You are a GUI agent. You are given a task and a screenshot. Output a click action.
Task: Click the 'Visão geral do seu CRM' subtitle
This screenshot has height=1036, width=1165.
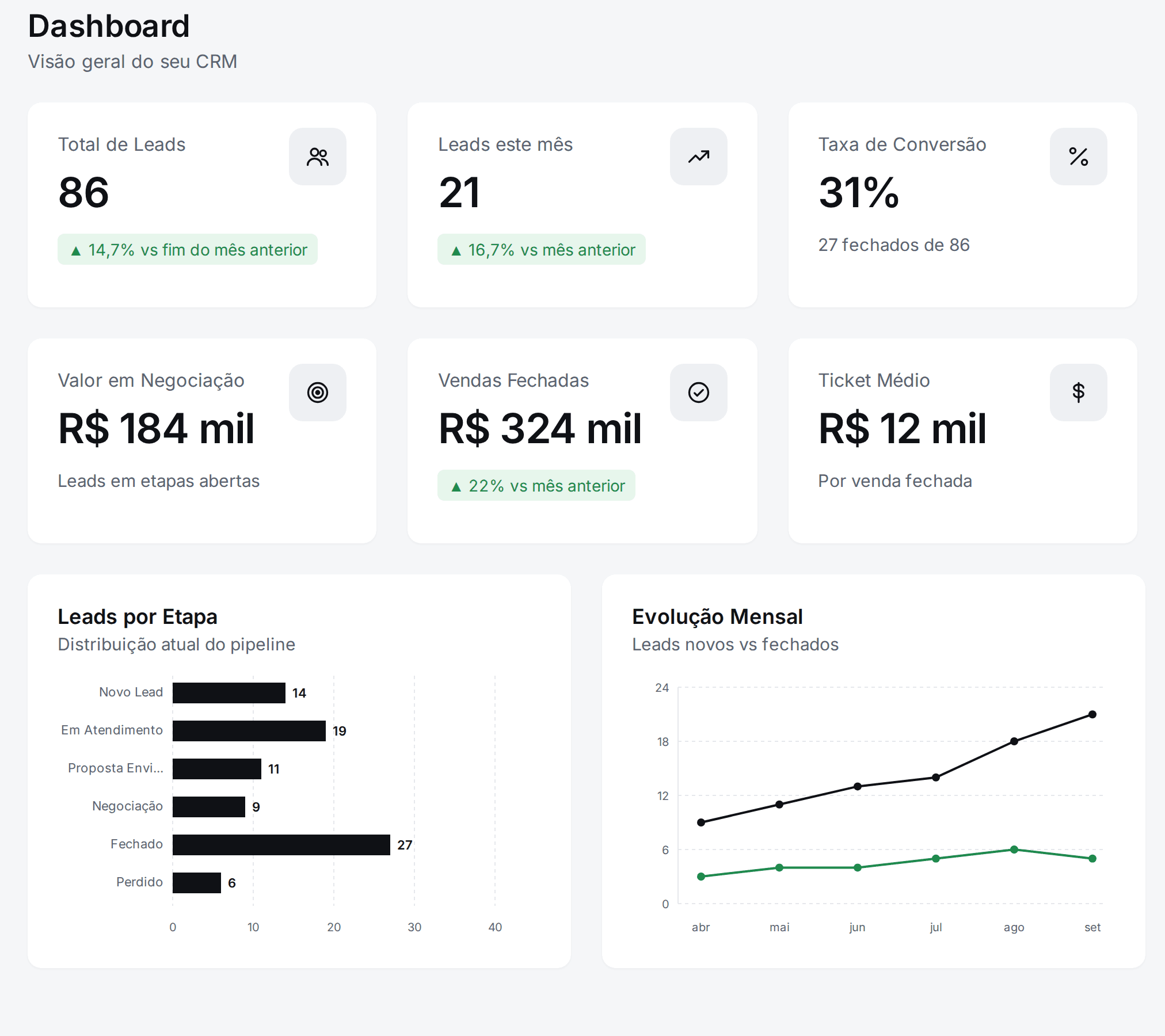click(132, 61)
